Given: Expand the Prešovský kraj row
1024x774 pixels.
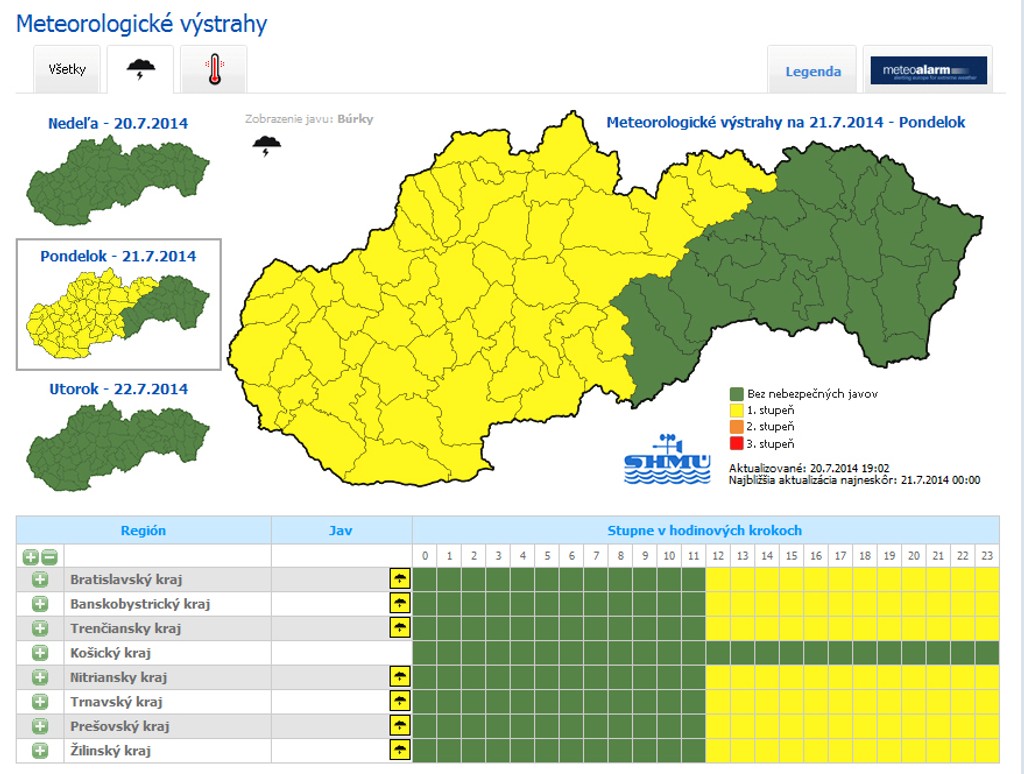Looking at the screenshot, I should (x=40, y=726).
